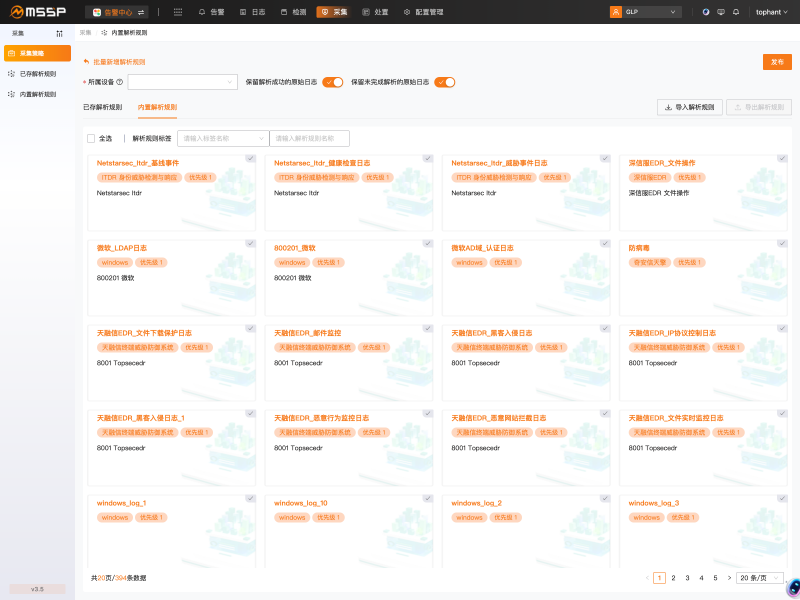Click the 发布 button
The width and height of the screenshot is (800, 600).
777,62
